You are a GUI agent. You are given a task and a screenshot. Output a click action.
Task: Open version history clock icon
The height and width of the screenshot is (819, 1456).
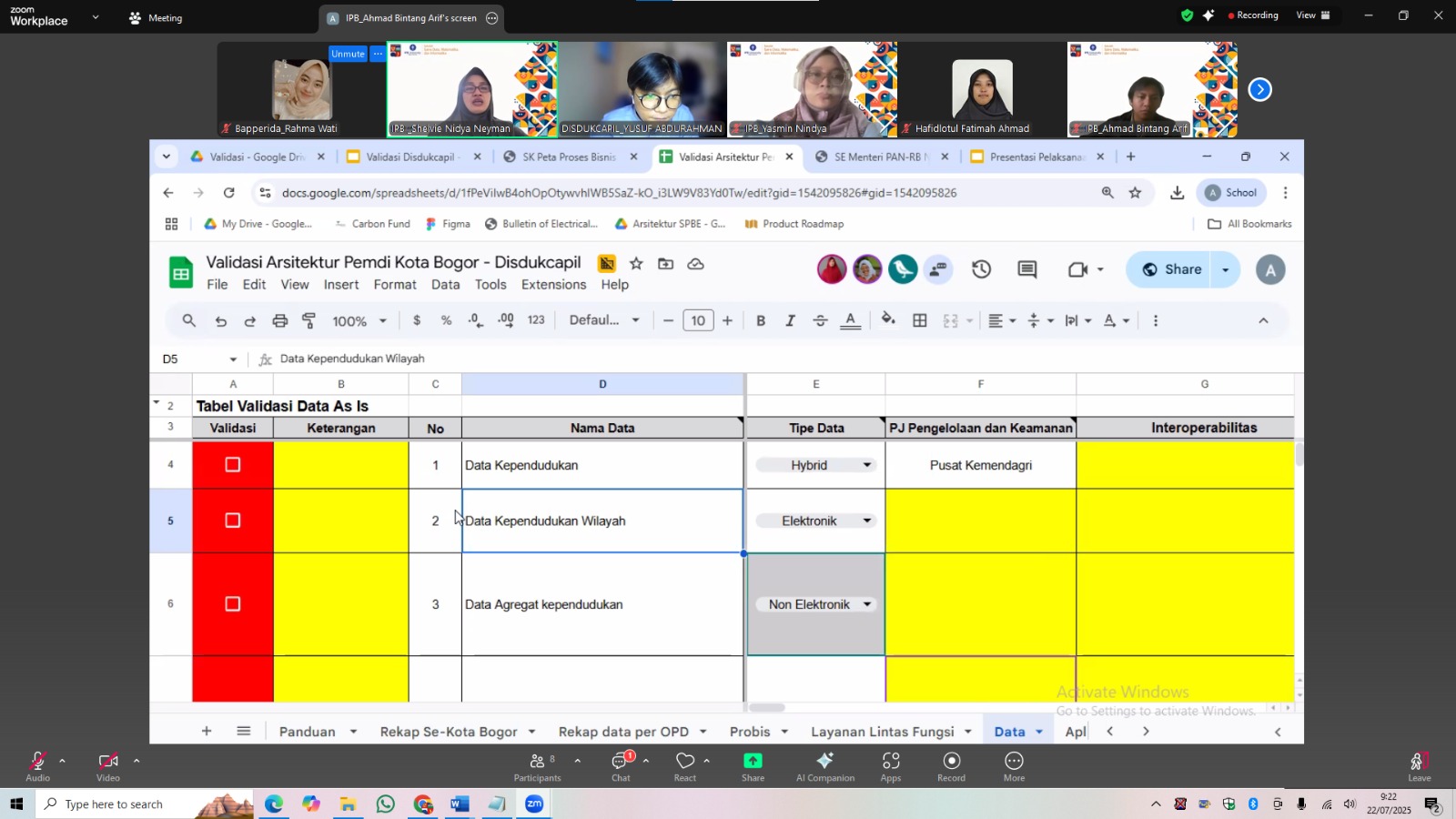(981, 269)
